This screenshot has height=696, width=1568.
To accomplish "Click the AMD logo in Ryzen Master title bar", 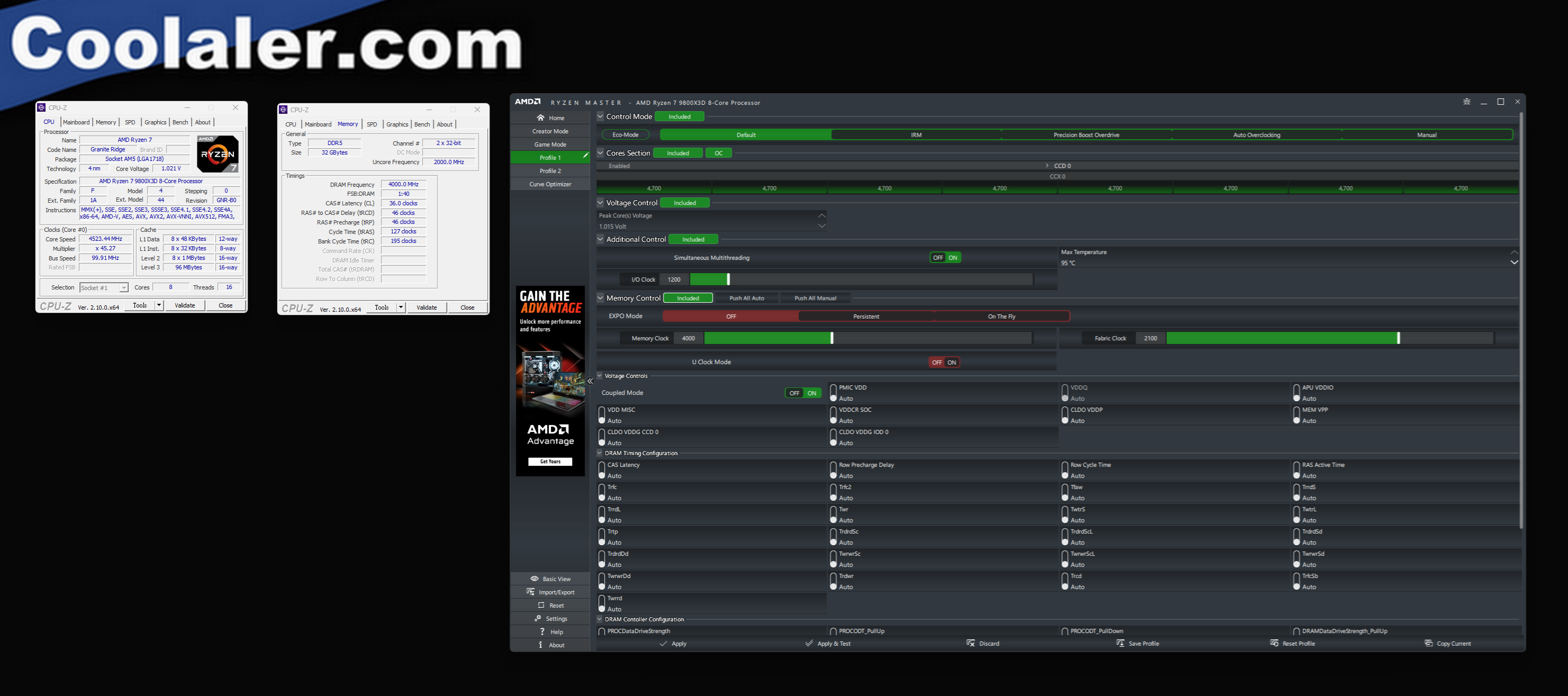I will click(527, 102).
